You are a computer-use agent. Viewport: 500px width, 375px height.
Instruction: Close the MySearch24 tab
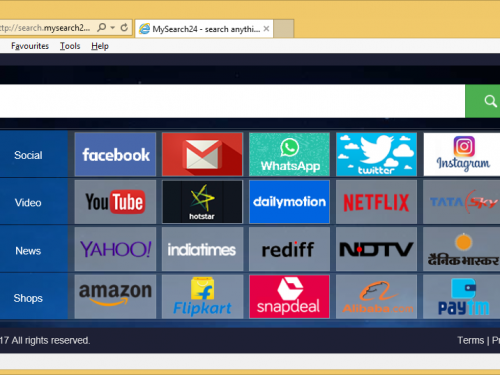click(x=266, y=29)
